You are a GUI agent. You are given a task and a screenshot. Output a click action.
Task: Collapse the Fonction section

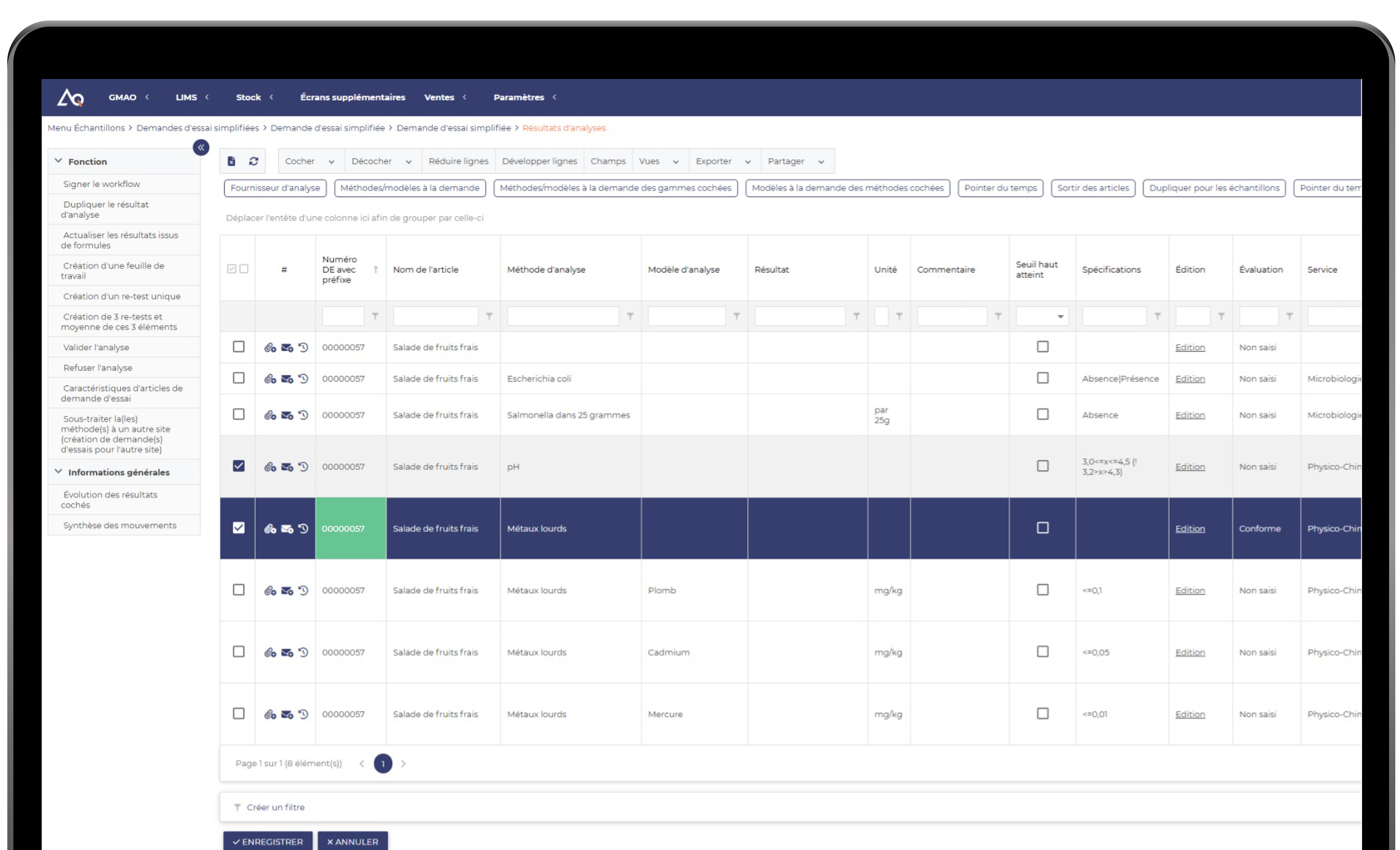pyautogui.click(x=58, y=161)
